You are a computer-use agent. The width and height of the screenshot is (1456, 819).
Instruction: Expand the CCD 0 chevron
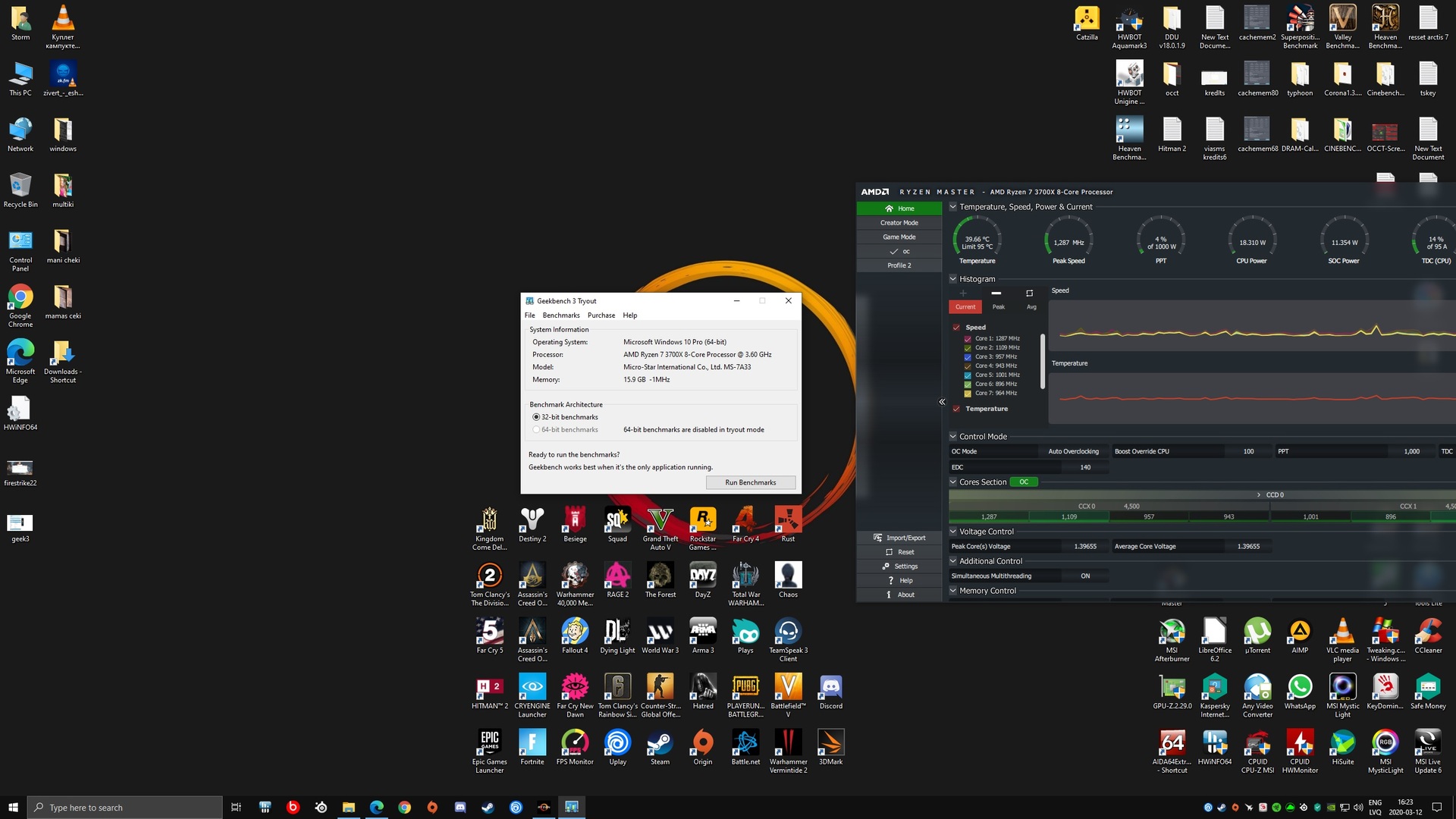pos(1259,495)
